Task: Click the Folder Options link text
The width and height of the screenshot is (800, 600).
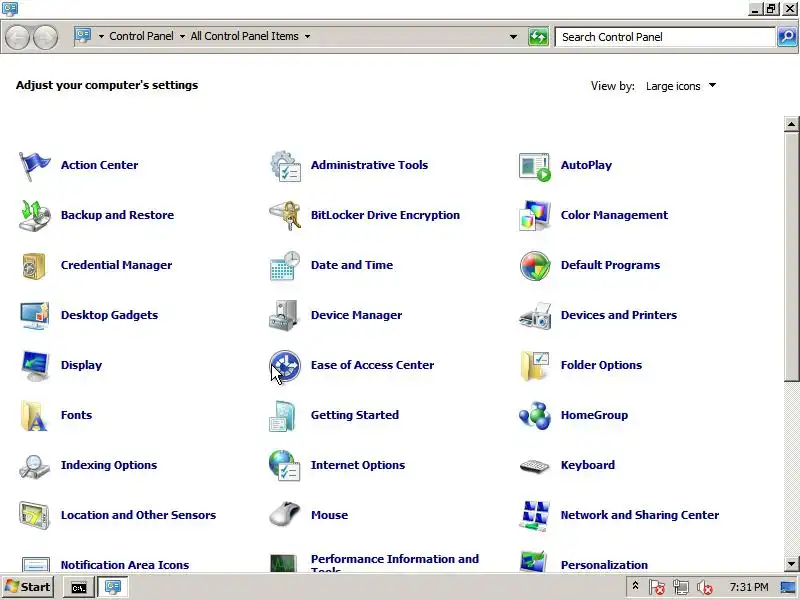Action: pos(602,365)
